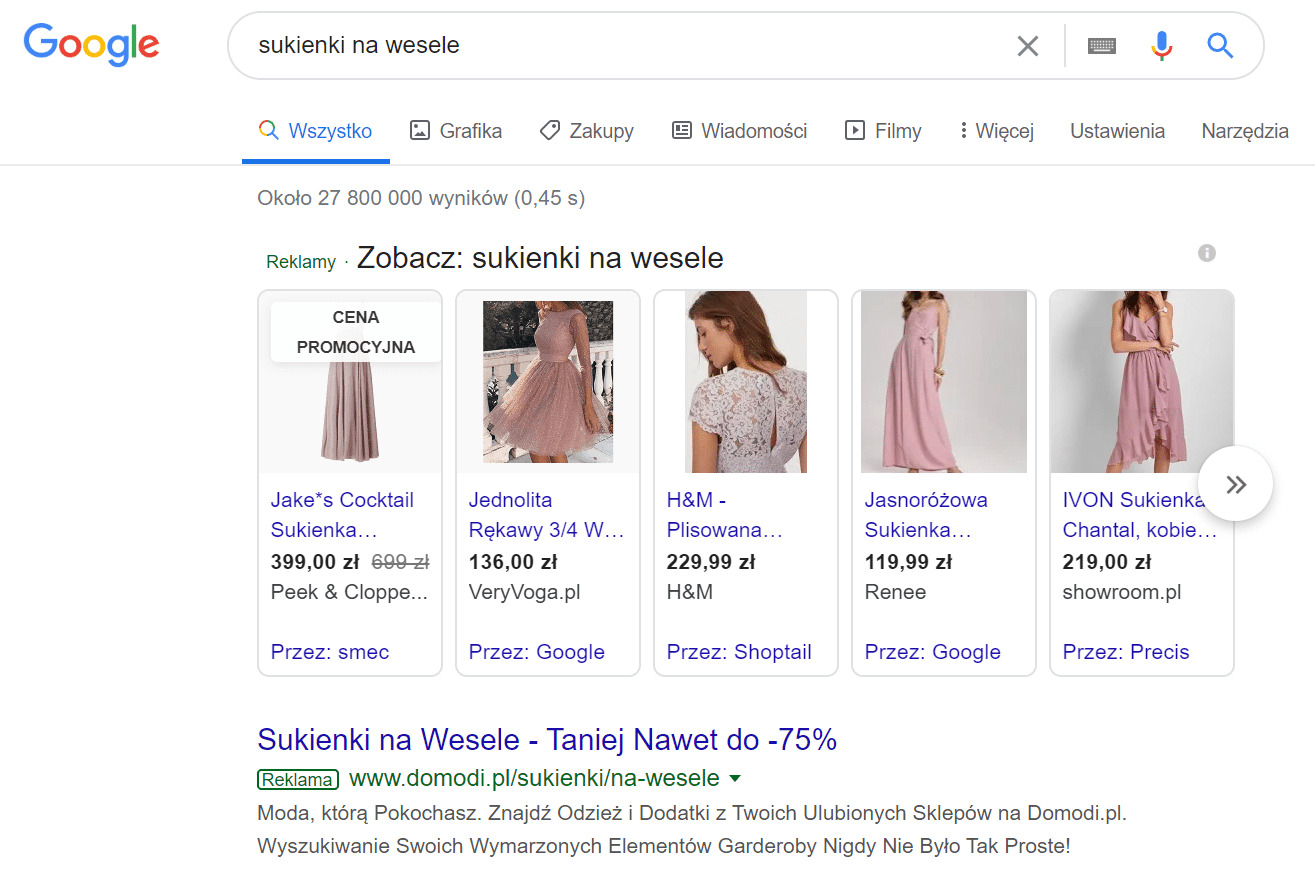This screenshot has height=869, width=1315.
Task: Click the H&M seller name
Action: tap(690, 592)
